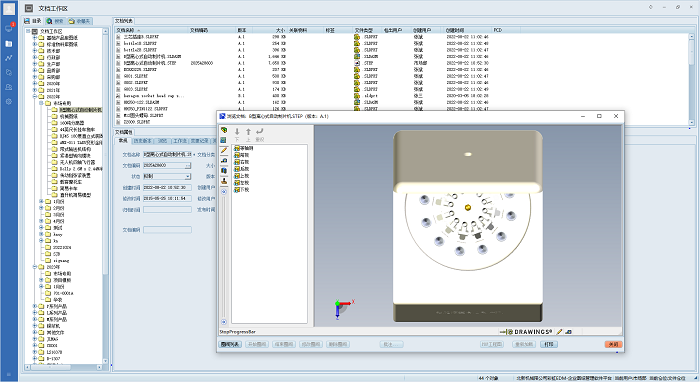Select the stamp tool in viewer toolbar
The width and height of the screenshot is (700, 382).
click(224, 181)
